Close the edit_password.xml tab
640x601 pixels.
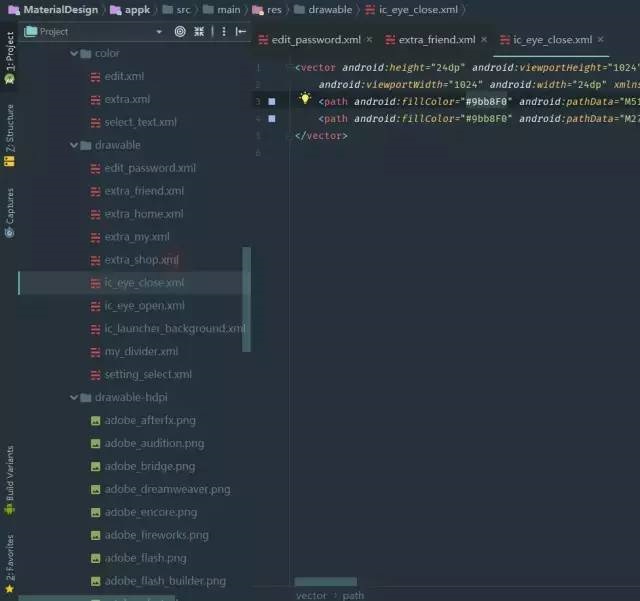(x=369, y=40)
